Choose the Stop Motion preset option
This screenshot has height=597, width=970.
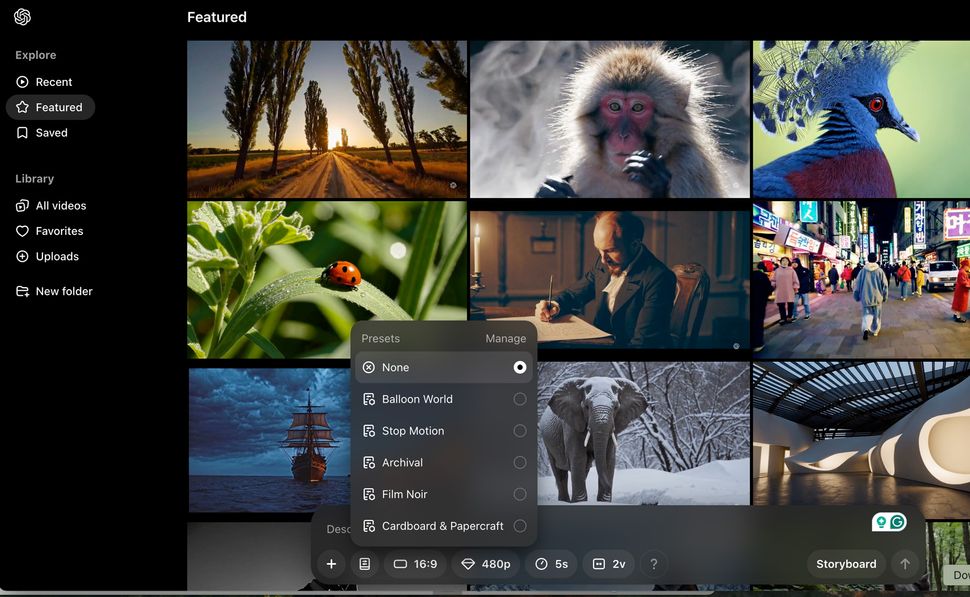444,431
